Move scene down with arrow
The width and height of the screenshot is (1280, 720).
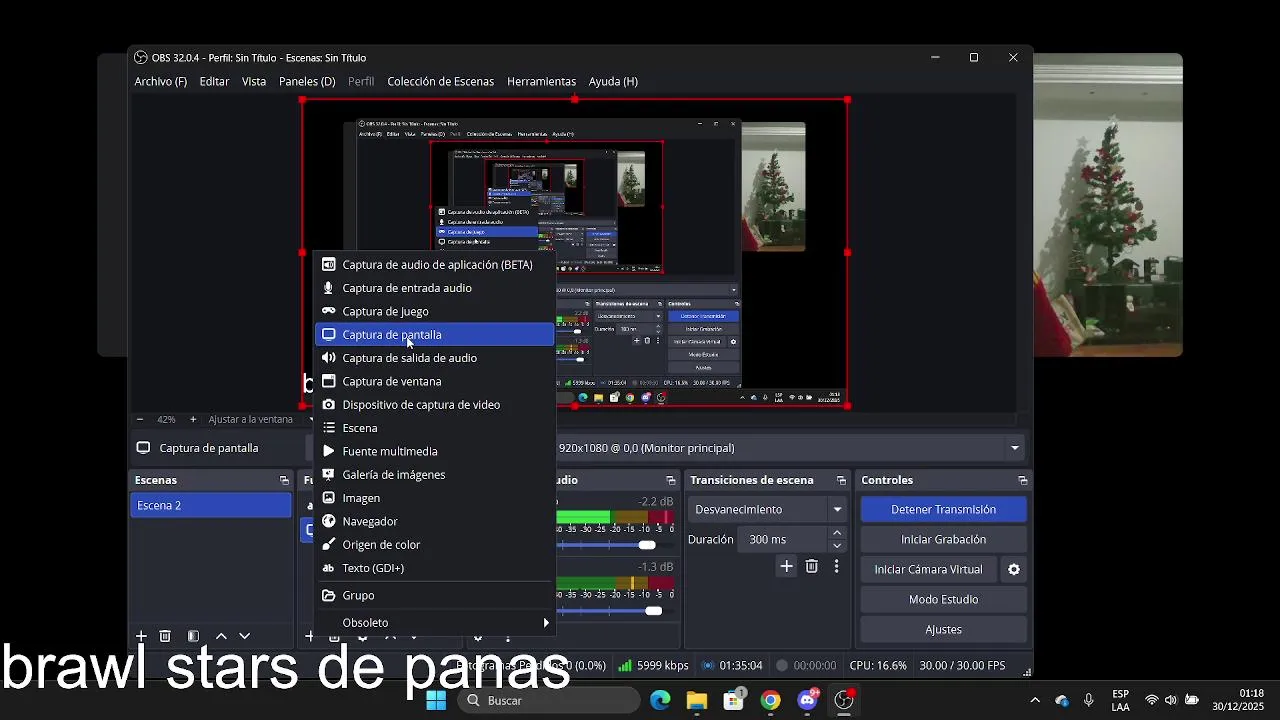click(244, 636)
